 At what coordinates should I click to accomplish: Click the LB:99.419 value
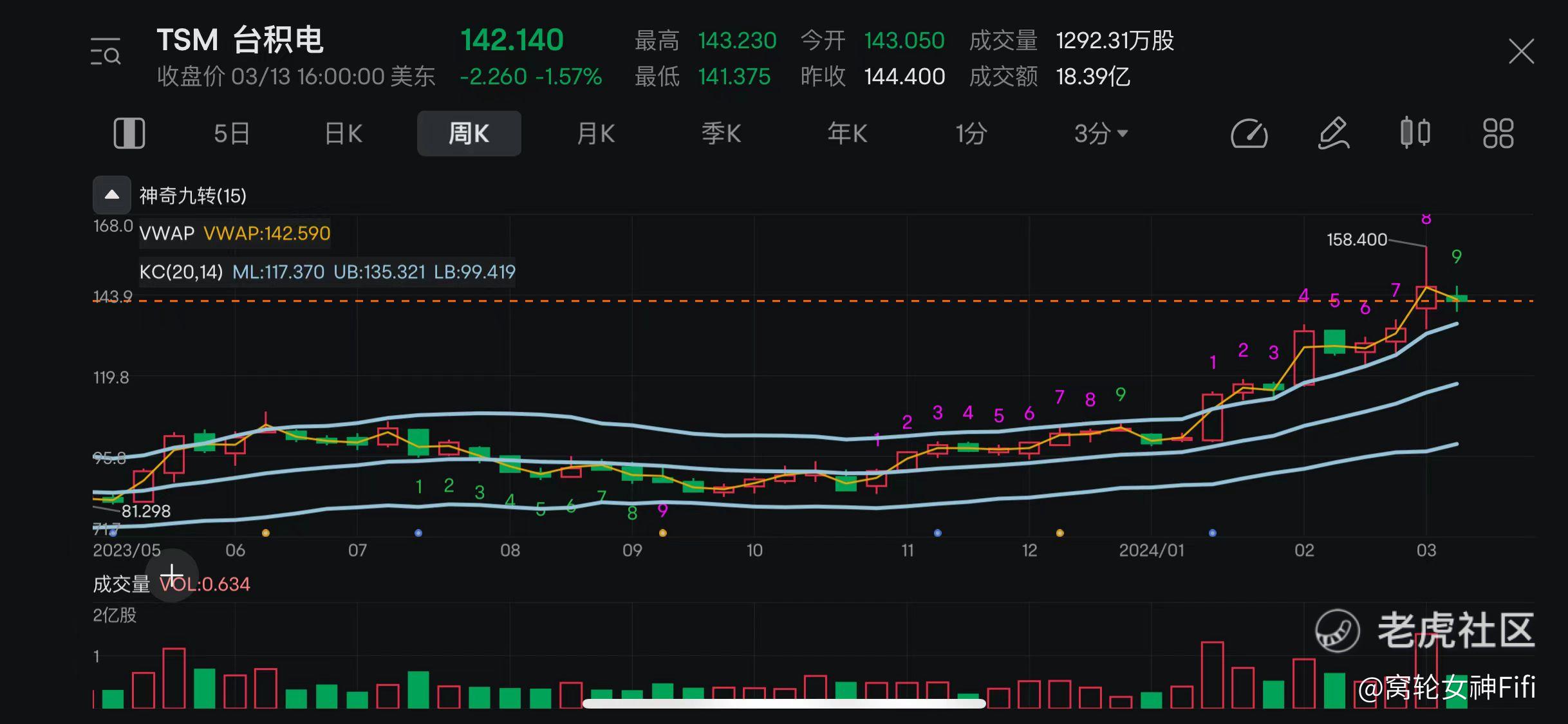474,272
